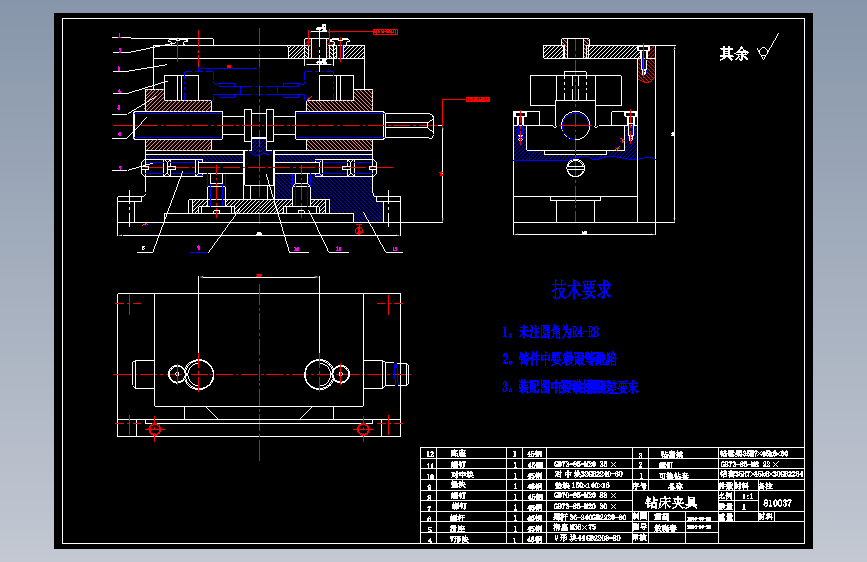Click the '备注' header cell

[766, 486]
